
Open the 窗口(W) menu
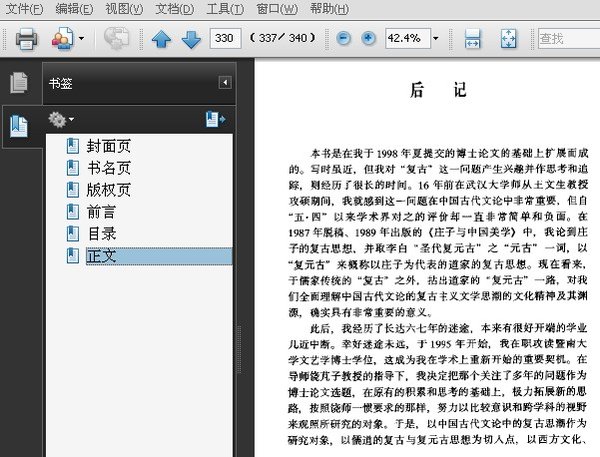277,8
